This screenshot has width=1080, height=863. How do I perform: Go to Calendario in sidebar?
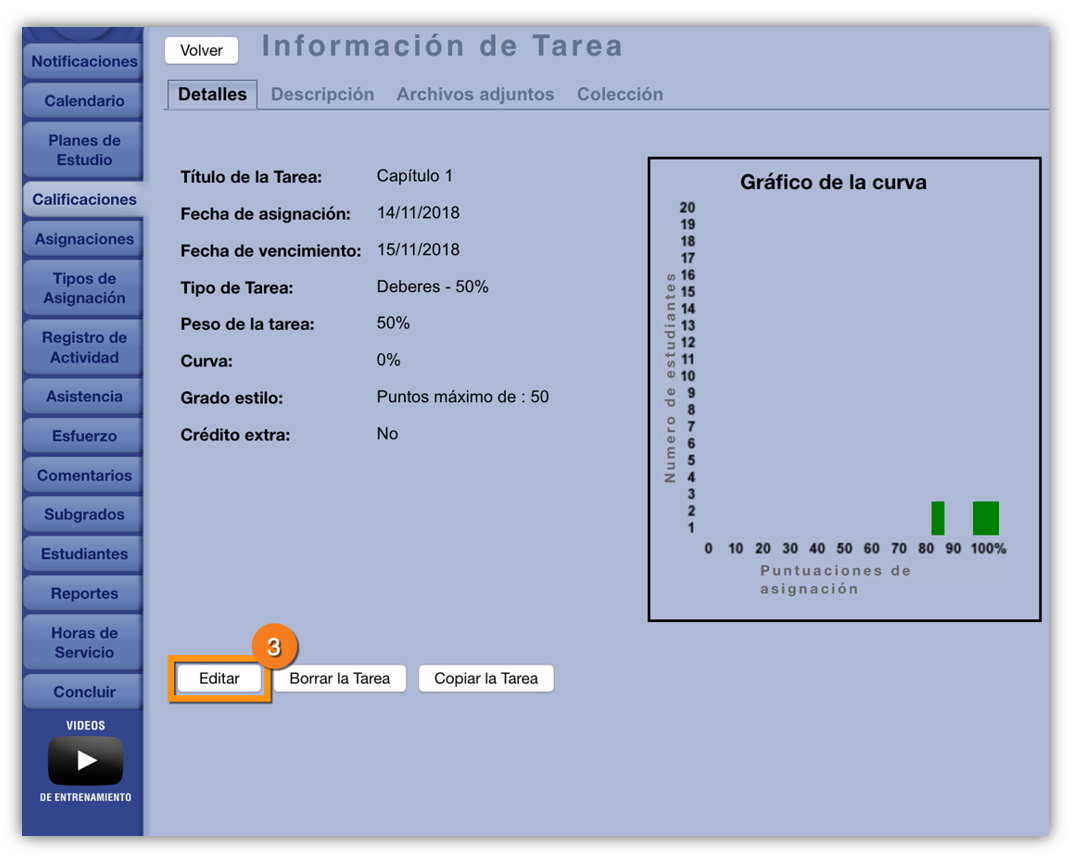(x=84, y=101)
